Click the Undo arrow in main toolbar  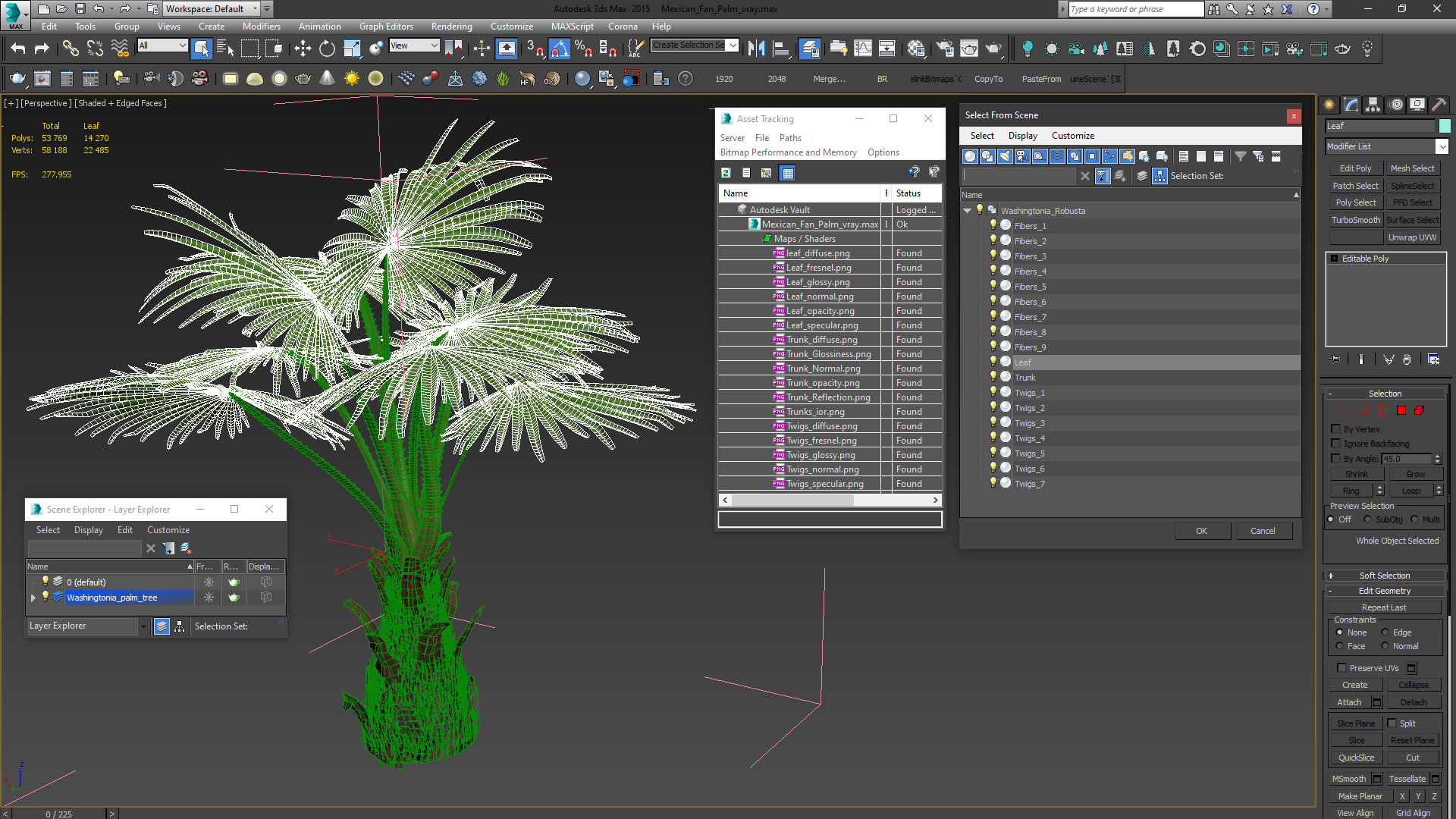click(x=18, y=49)
